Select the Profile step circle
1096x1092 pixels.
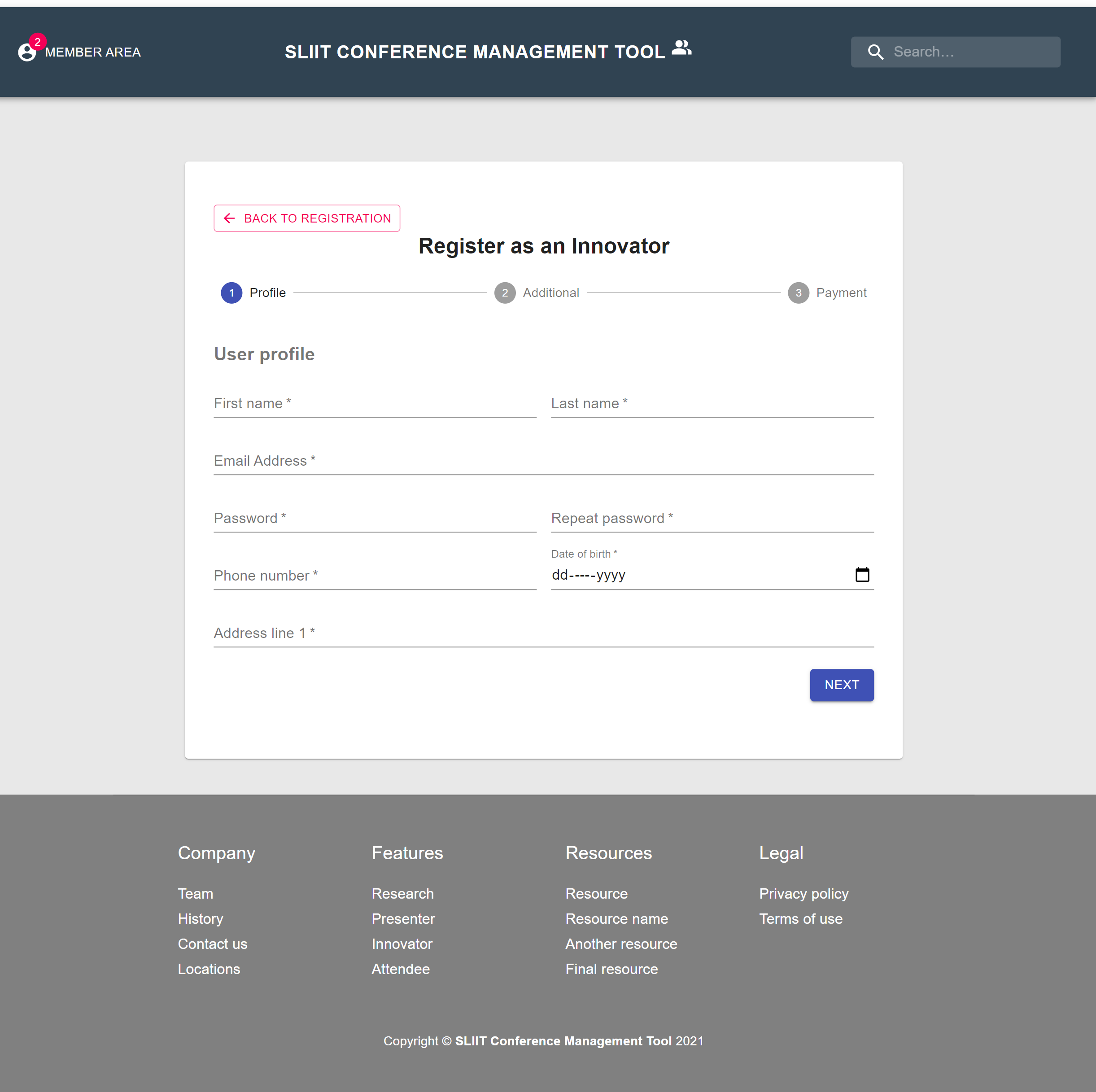tap(231, 293)
